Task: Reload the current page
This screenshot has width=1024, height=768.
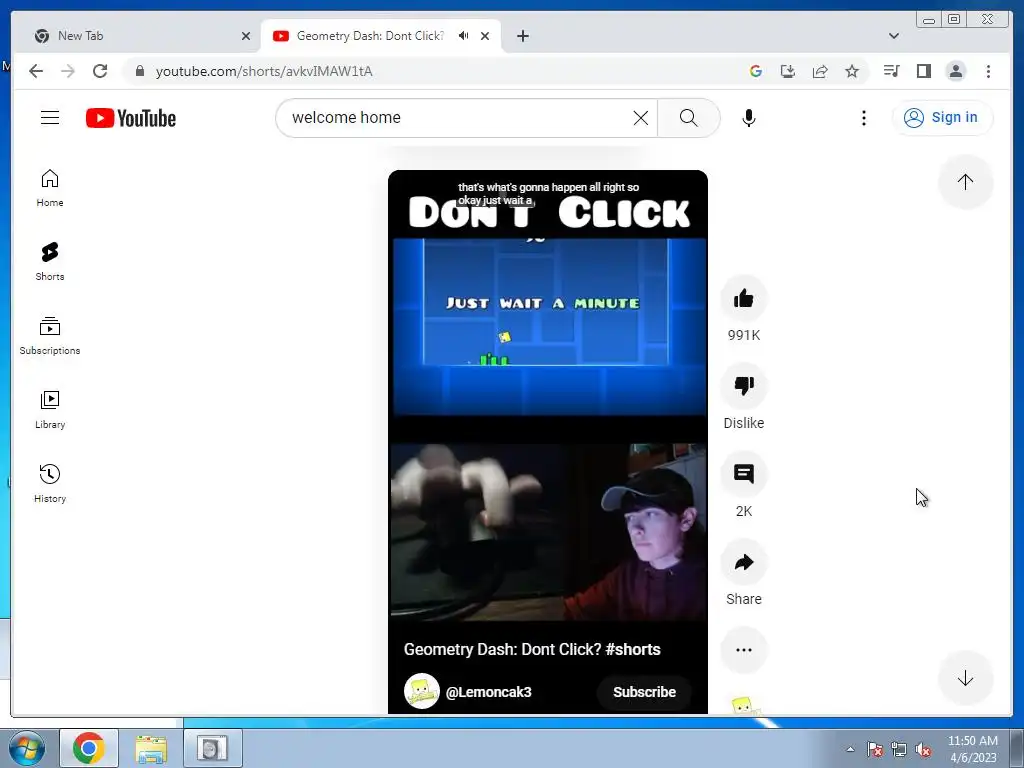Action: (100, 71)
